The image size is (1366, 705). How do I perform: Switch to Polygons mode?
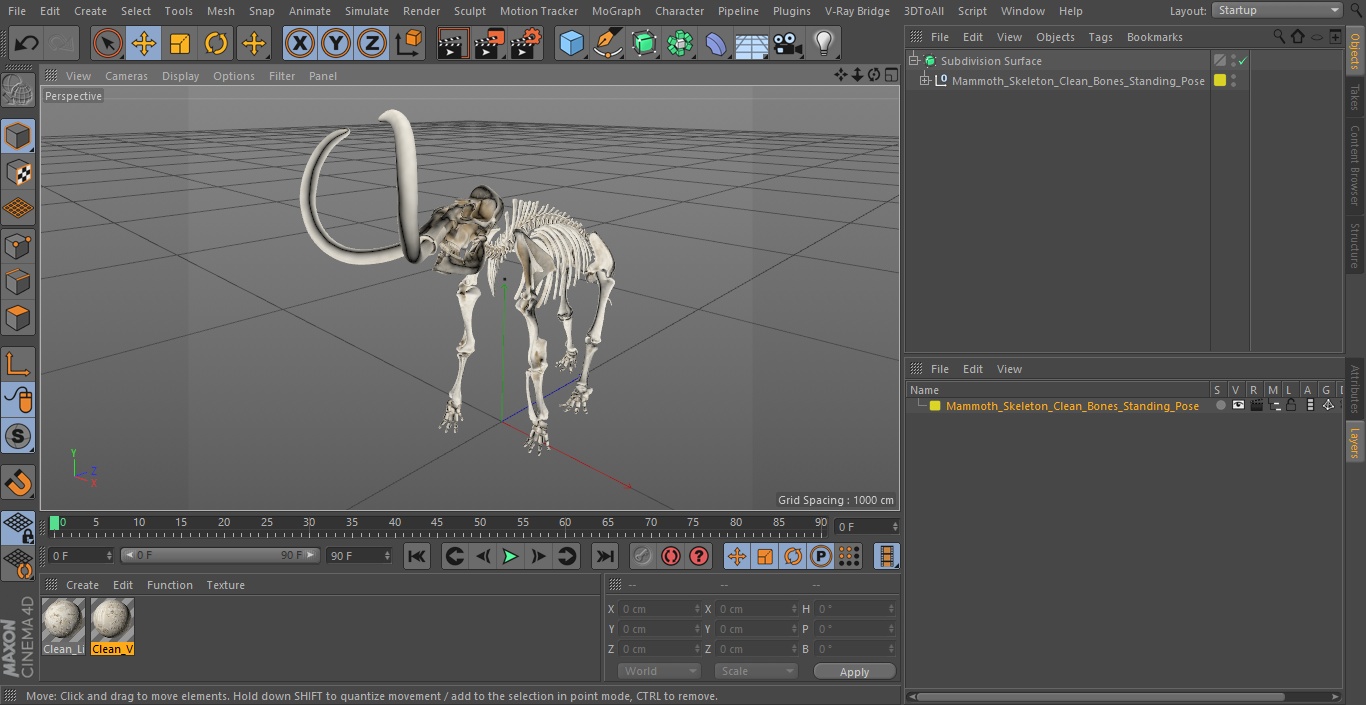click(x=18, y=318)
